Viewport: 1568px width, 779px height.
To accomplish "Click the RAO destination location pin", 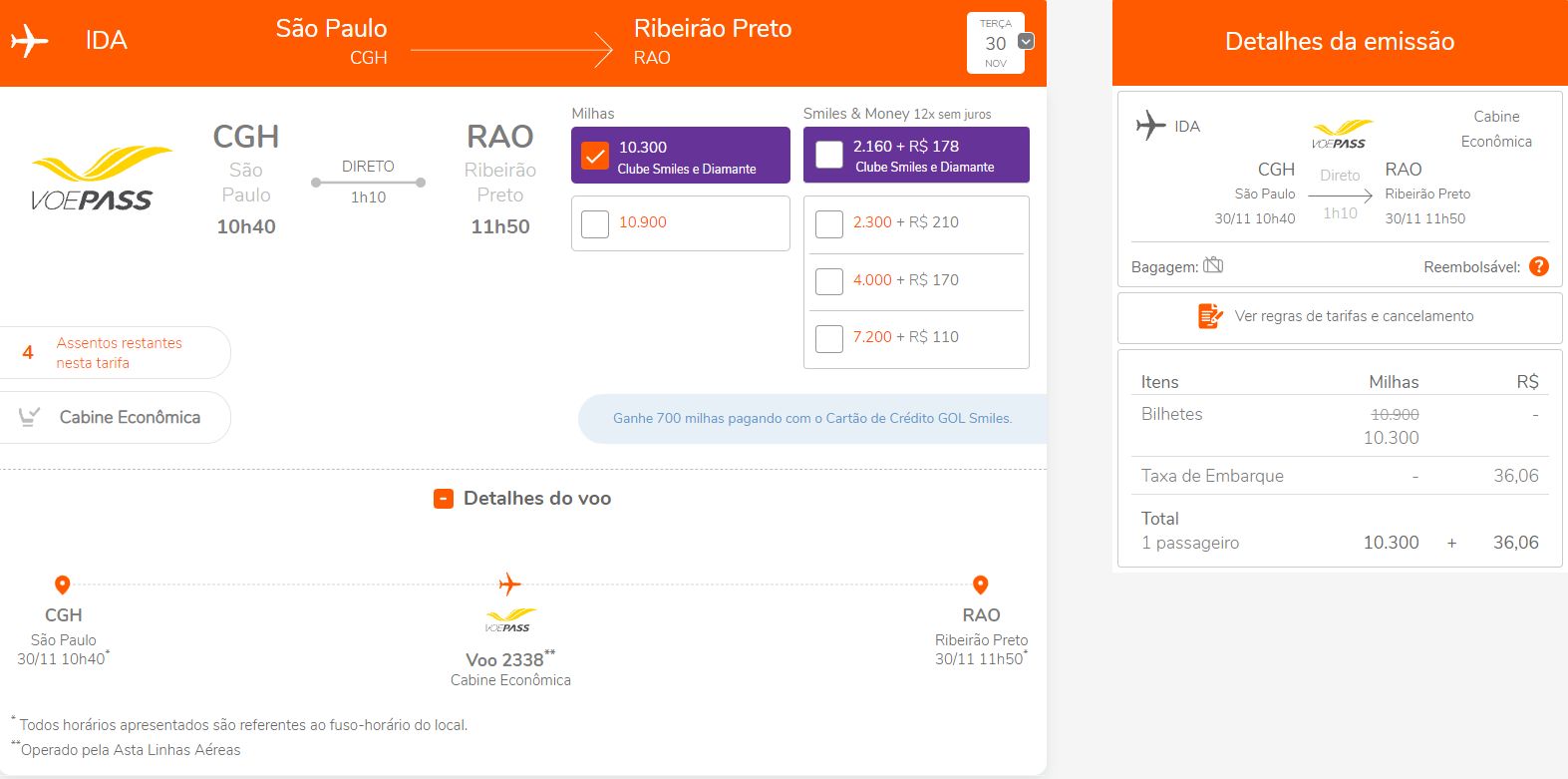I will click(980, 584).
